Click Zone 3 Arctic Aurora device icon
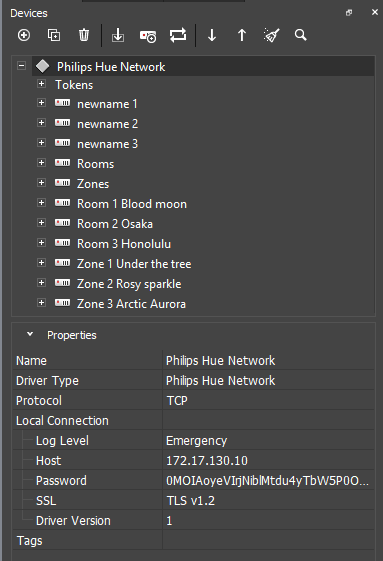The width and height of the screenshot is (383, 561). [62, 303]
